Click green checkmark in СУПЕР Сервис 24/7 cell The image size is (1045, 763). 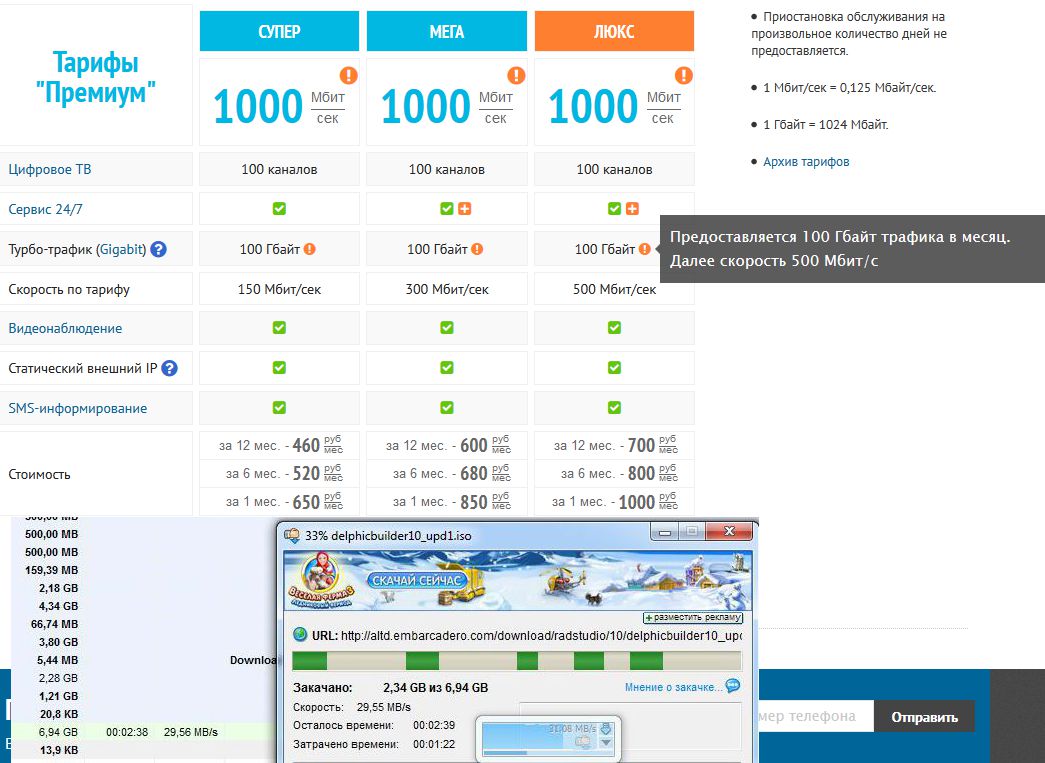click(x=279, y=209)
